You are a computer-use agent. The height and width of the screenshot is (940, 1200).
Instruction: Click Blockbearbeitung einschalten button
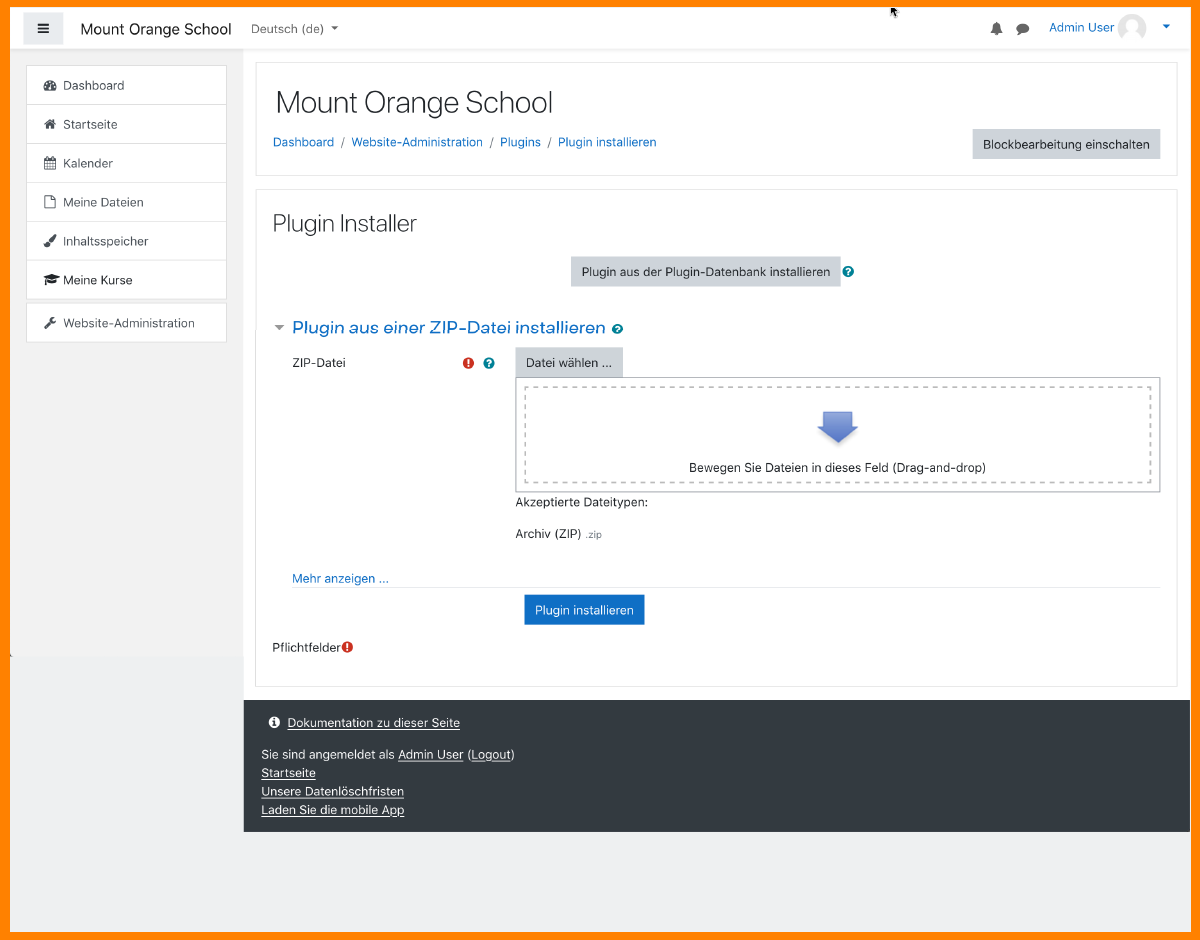pyautogui.click(x=1066, y=144)
